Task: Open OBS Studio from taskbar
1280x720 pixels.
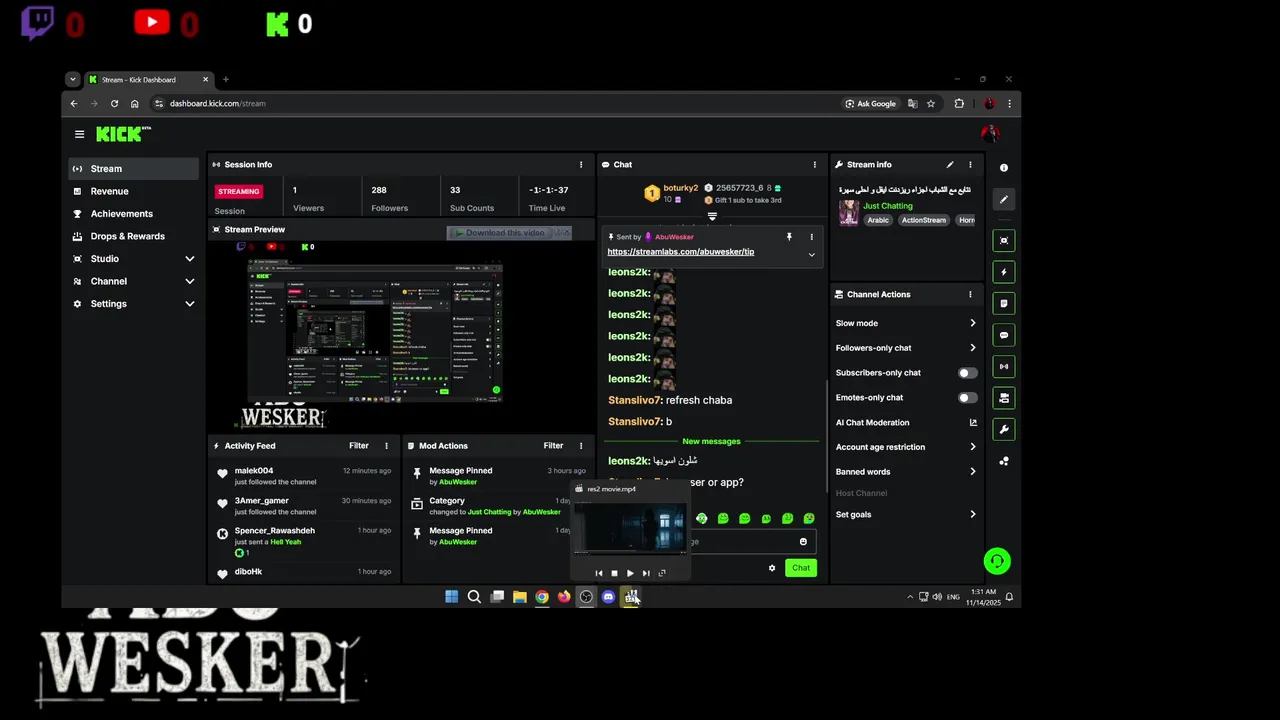Action: coord(586,597)
